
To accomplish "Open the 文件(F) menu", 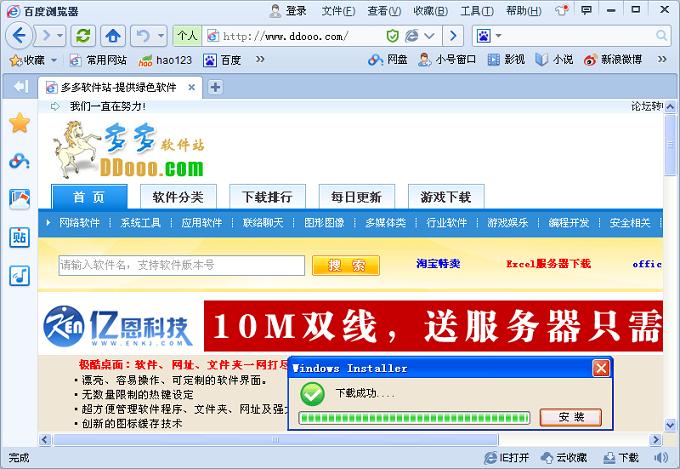I will point(338,11).
